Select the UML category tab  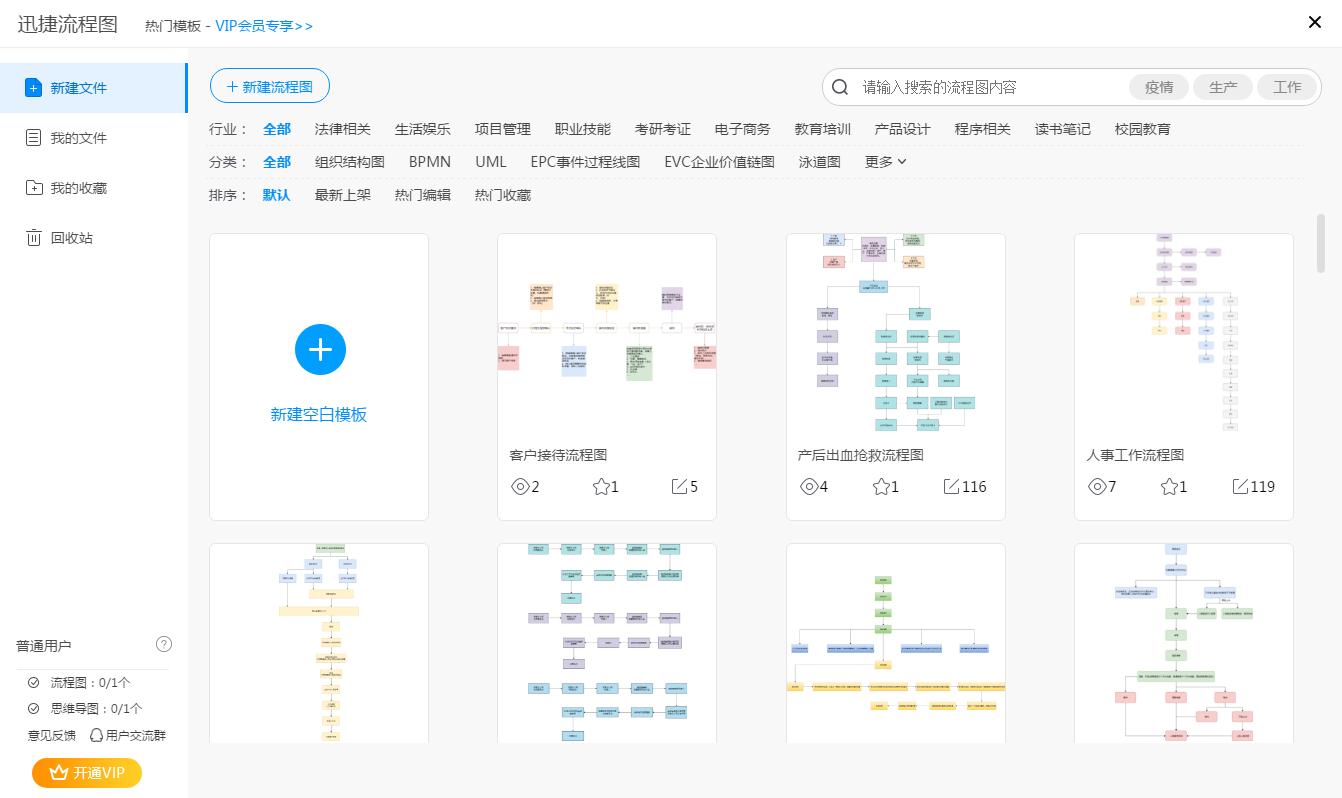(491, 161)
